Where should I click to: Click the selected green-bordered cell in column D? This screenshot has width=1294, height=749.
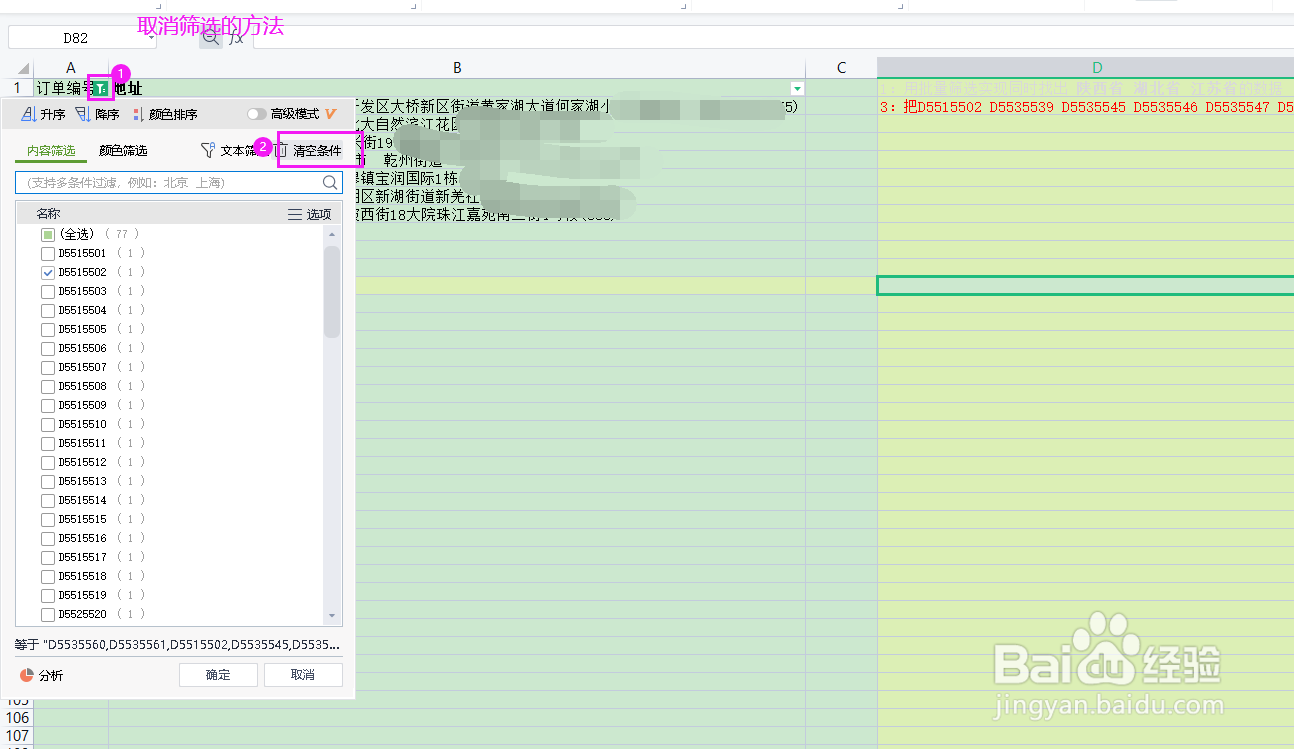pyautogui.click(x=1086, y=285)
